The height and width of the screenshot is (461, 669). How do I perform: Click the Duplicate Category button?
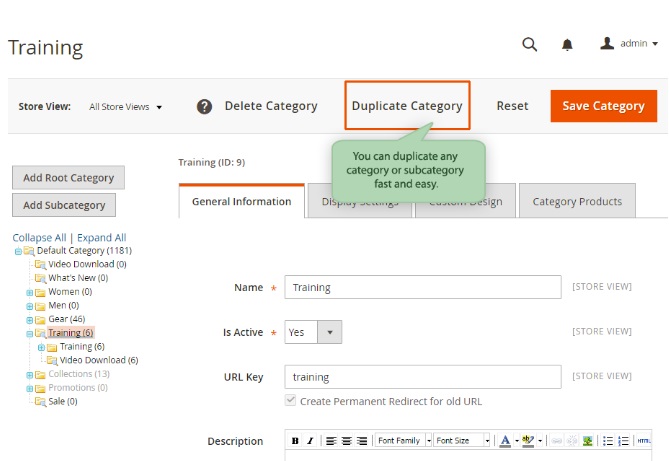pos(407,106)
